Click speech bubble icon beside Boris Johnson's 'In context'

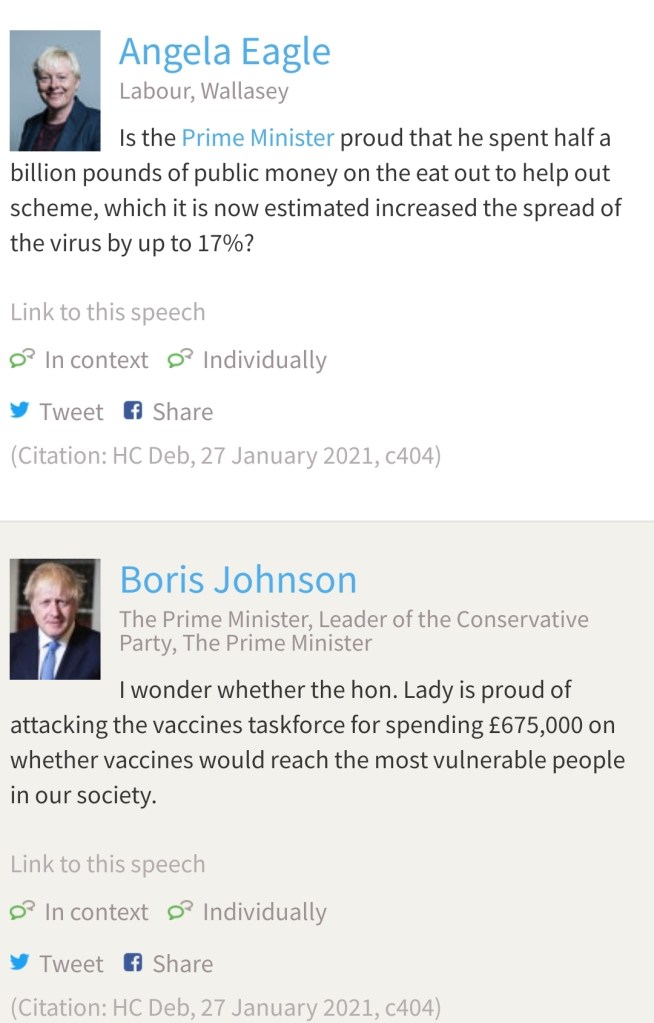(23, 911)
